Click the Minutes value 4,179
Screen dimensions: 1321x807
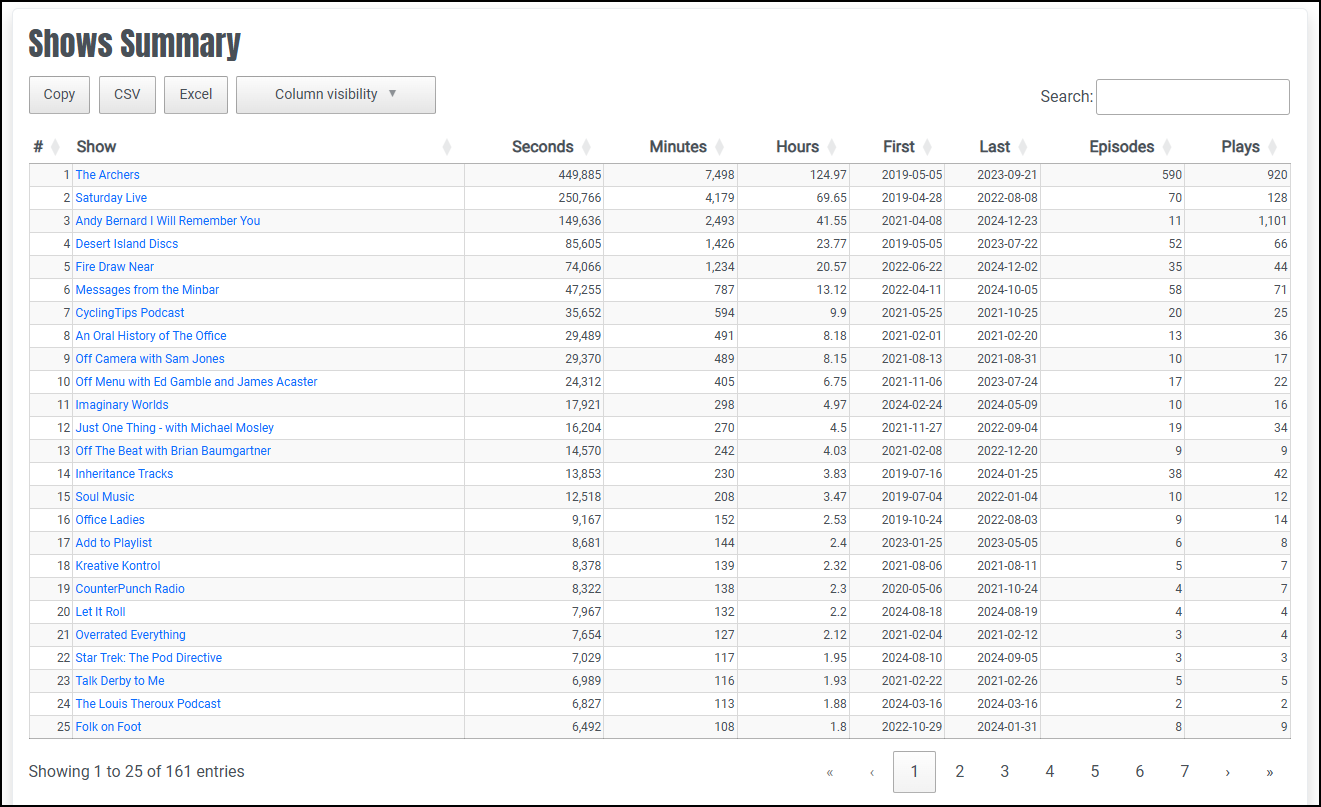pyautogui.click(x=720, y=198)
